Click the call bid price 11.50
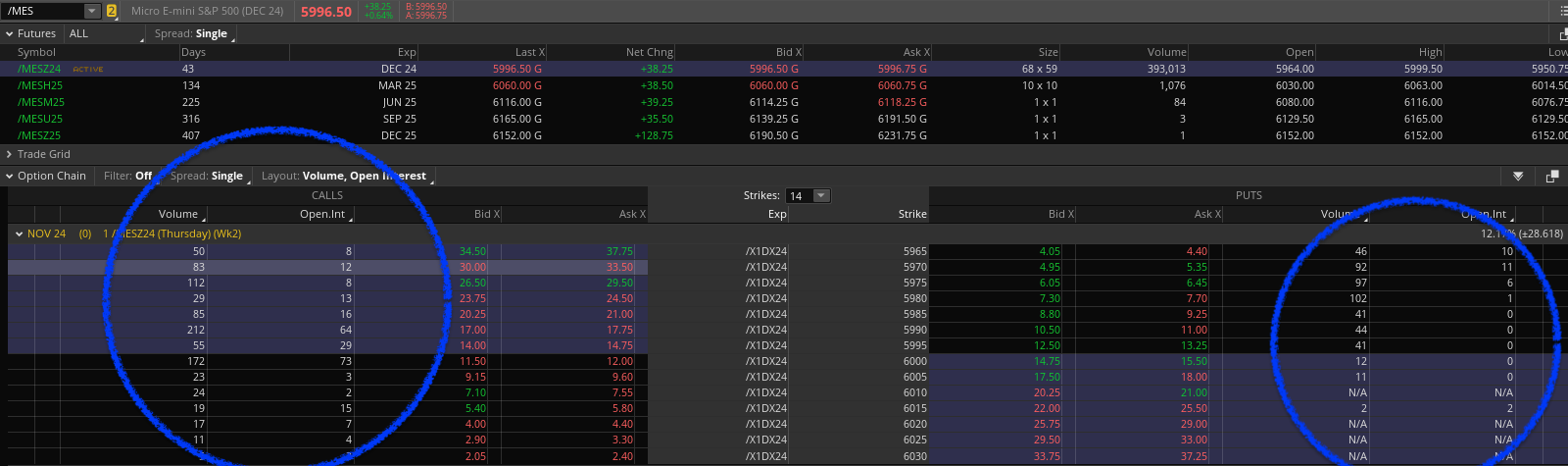Image resolution: width=1568 pixels, height=466 pixels. point(473,361)
